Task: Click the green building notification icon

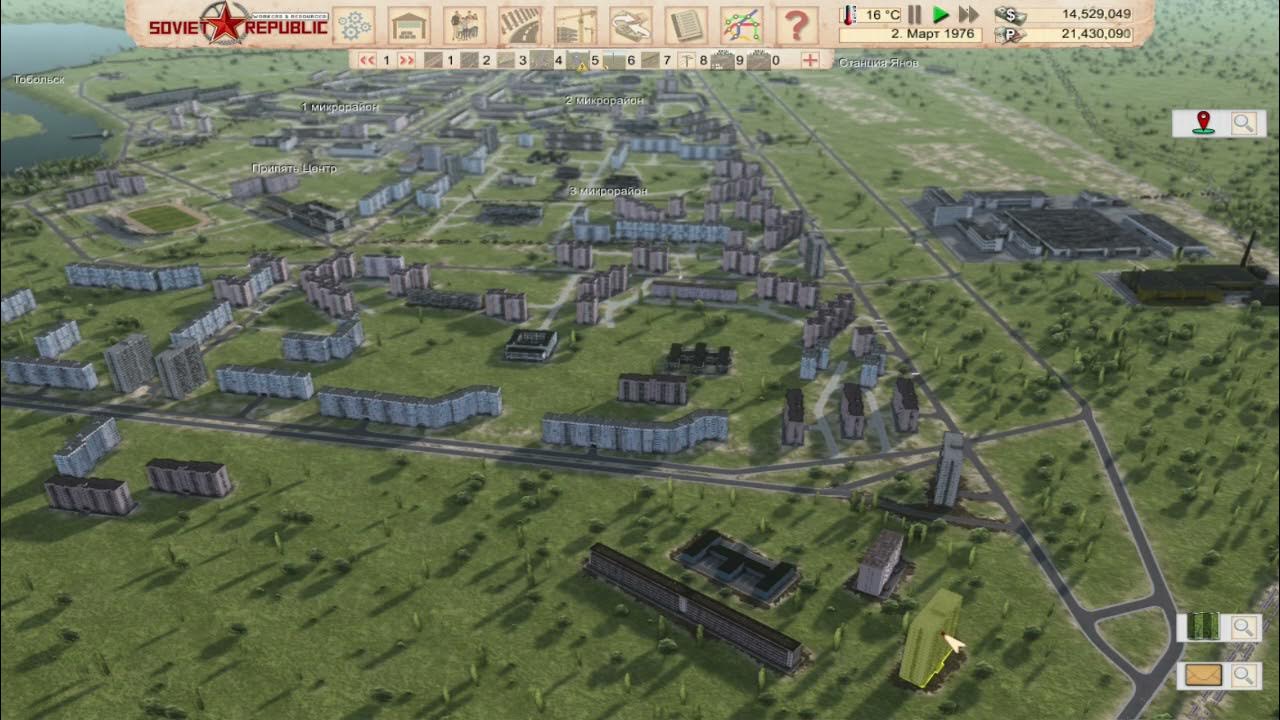Action: 1204,627
